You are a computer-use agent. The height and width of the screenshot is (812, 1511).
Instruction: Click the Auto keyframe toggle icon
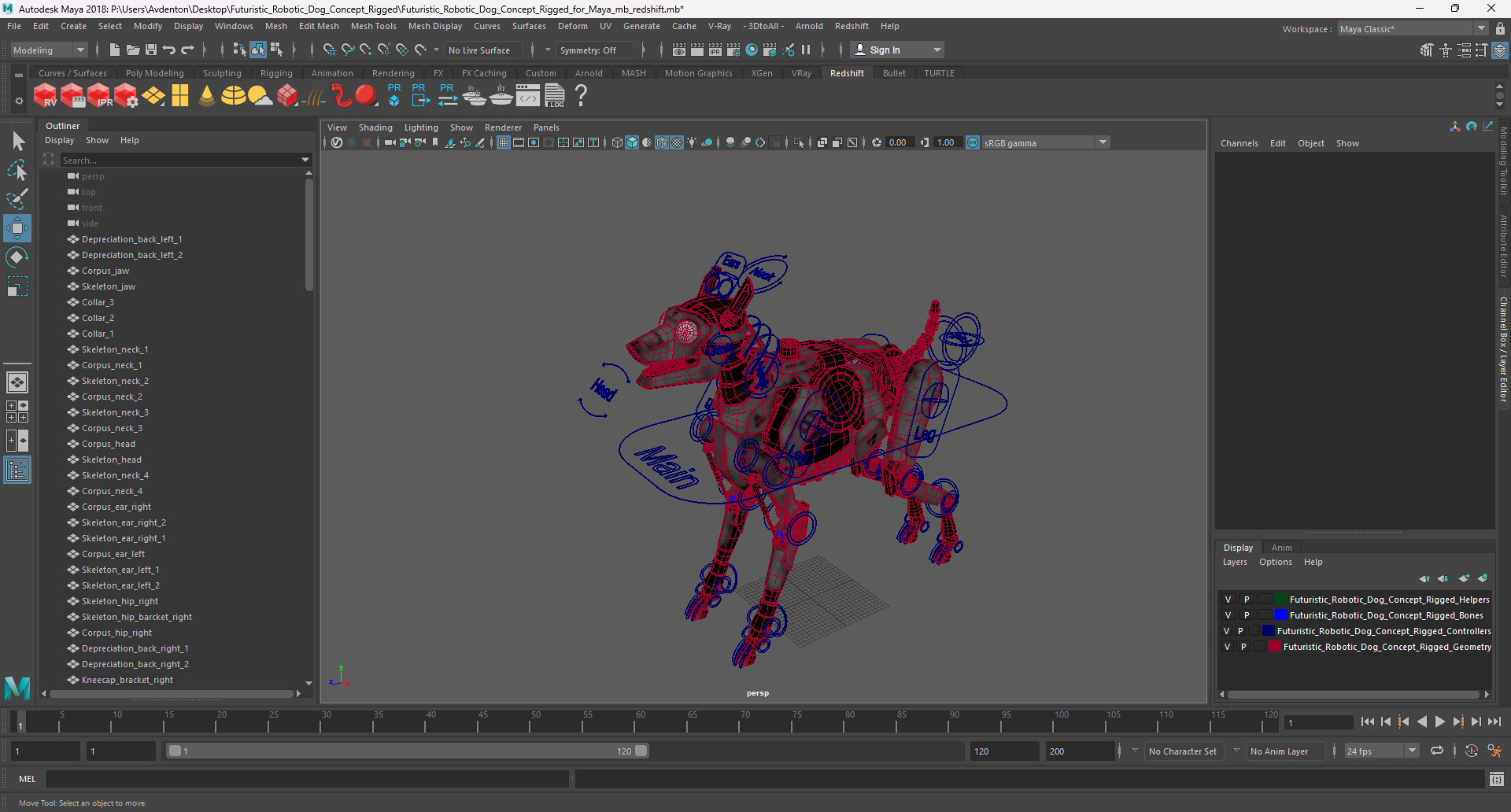click(1472, 751)
